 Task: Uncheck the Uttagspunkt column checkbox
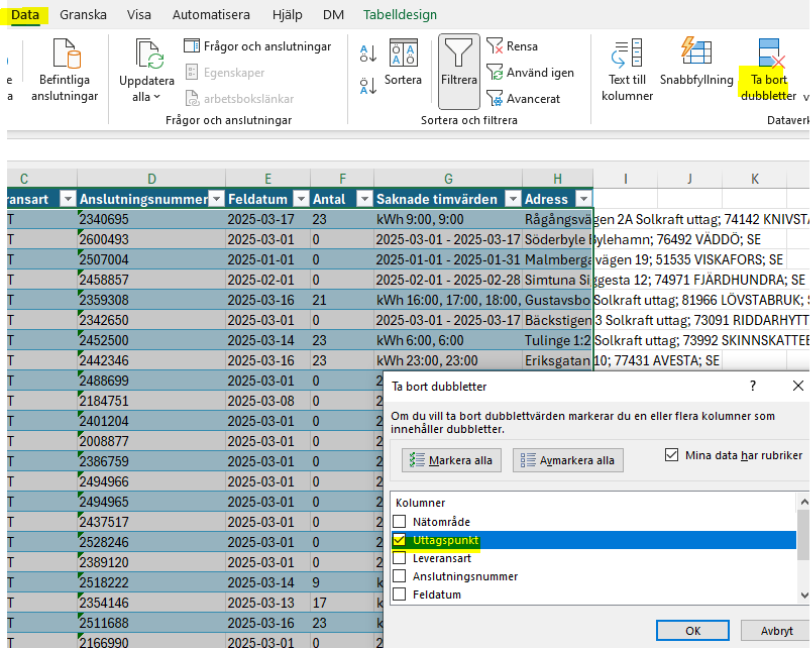[400, 540]
